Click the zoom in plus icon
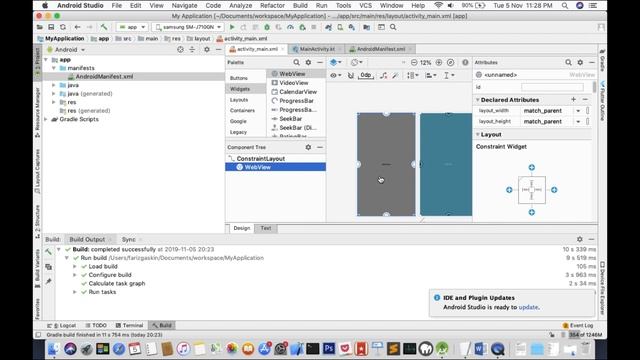The image size is (640, 360). point(439,62)
